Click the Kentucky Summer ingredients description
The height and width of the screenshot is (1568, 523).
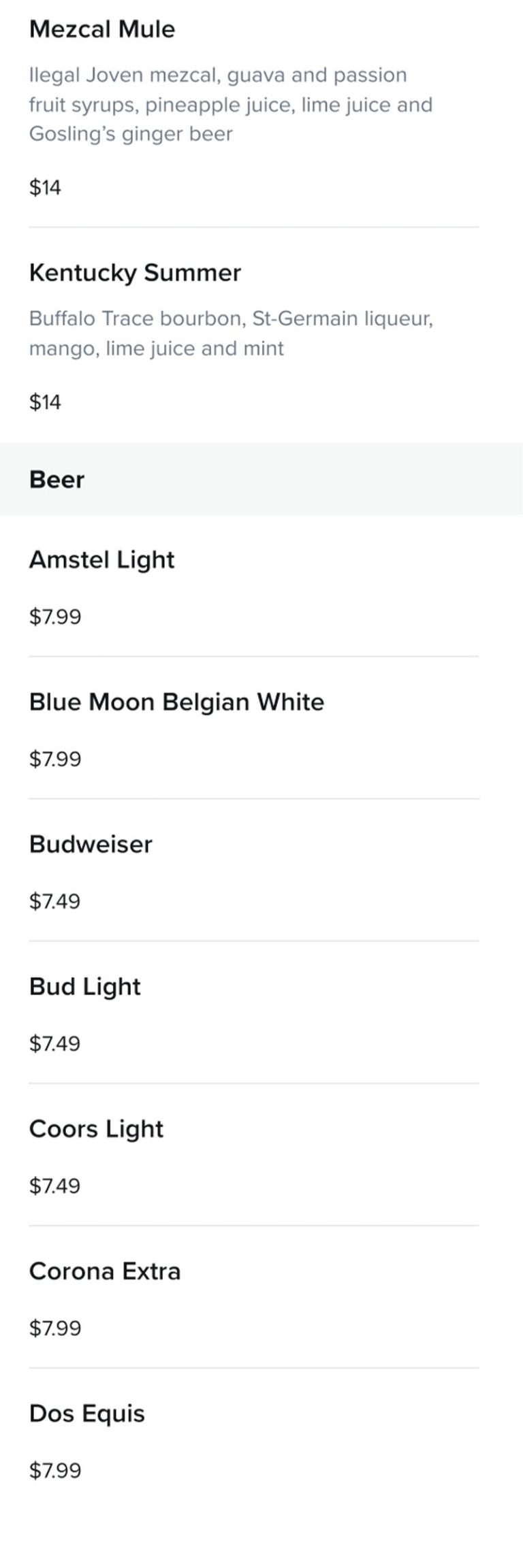pos(230,333)
